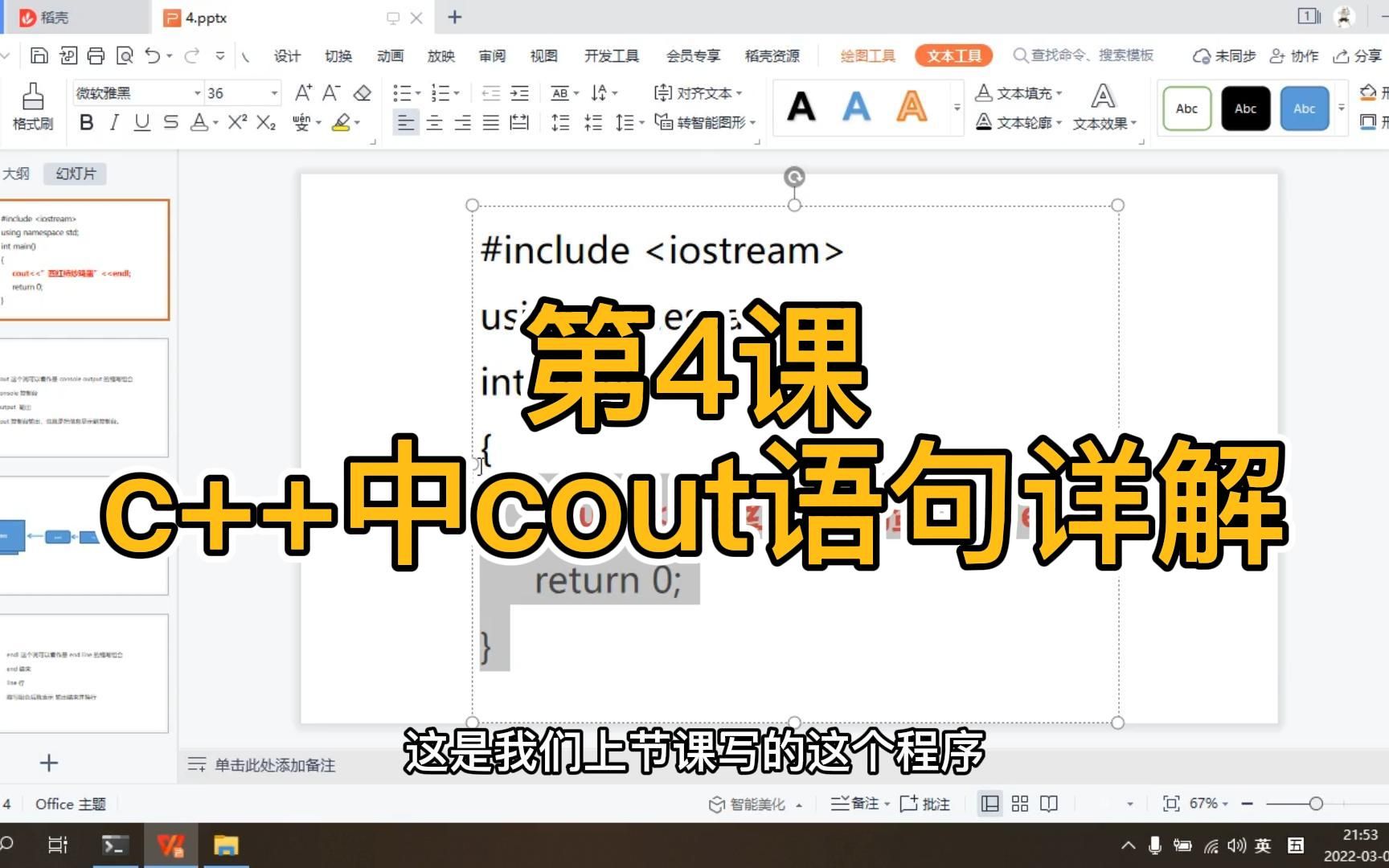Apply subscript X₂ formatting
Viewport: 1389px width, 868px height.
[x=266, y=122]
